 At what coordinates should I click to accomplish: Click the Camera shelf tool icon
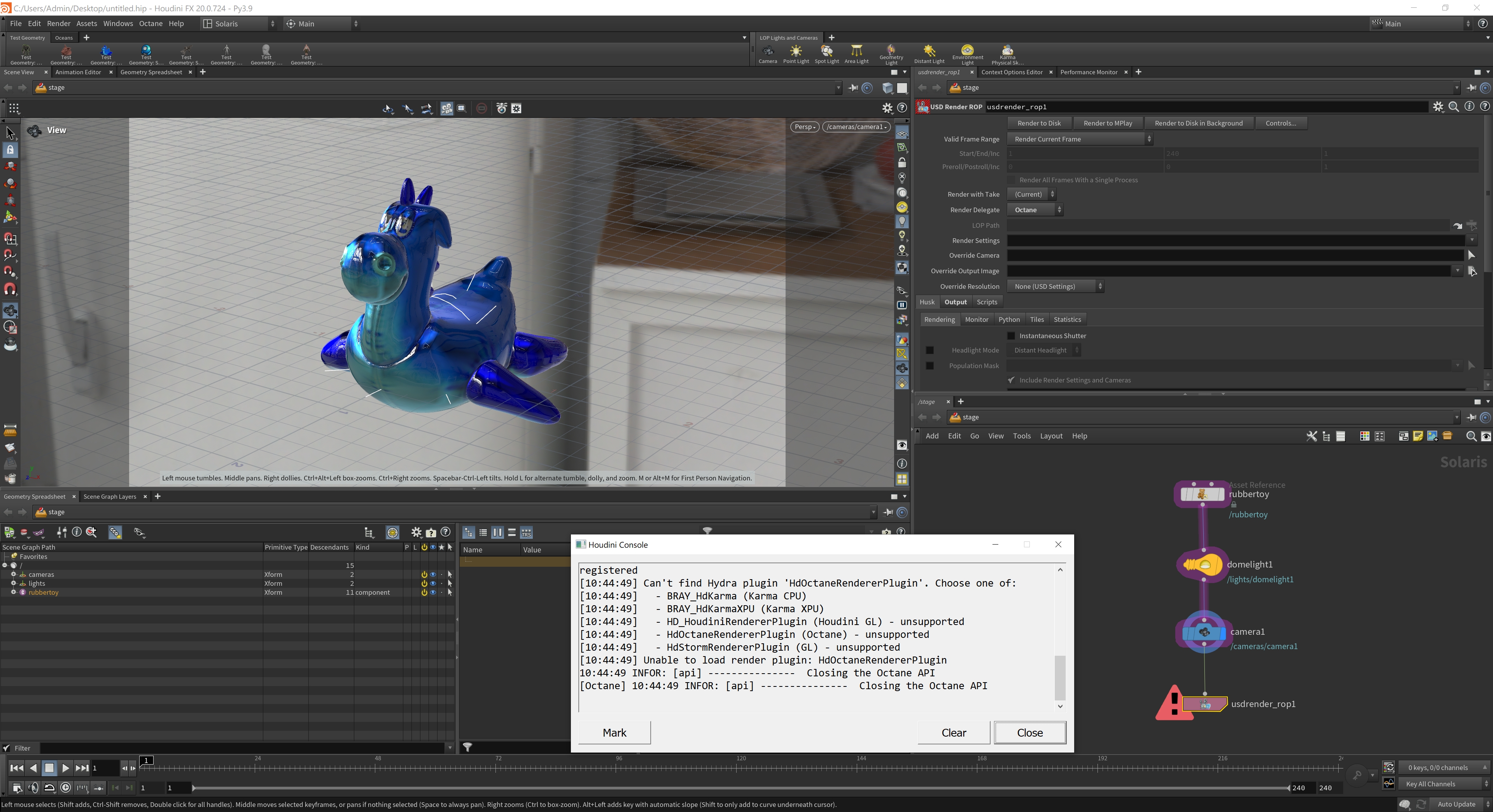point(767,52)
